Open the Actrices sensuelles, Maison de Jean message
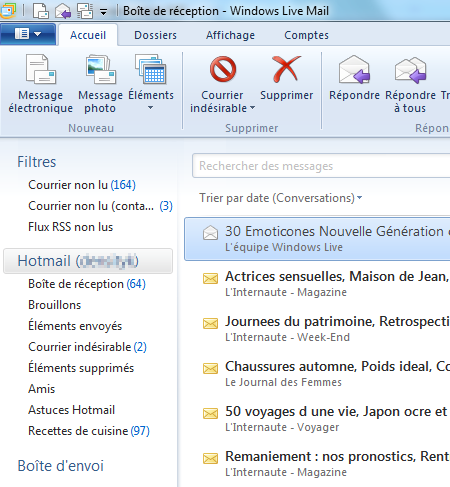Image resolution: width=450 pixels, height=487 pixels. click(x=317, y=284)
